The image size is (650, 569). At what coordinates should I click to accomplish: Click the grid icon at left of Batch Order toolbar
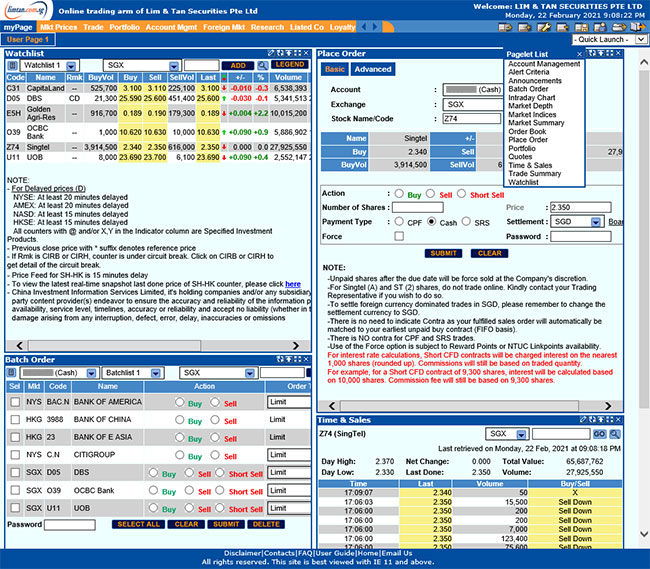[x=12, y=373]
